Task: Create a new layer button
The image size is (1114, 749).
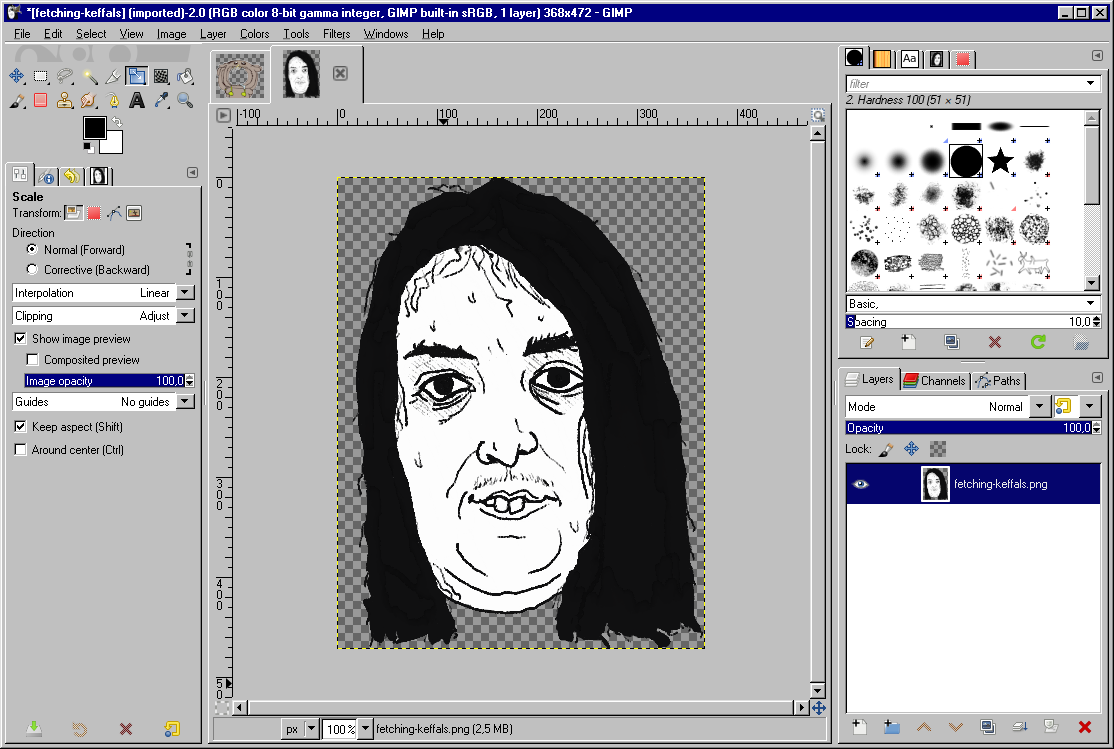Action: 860,726
